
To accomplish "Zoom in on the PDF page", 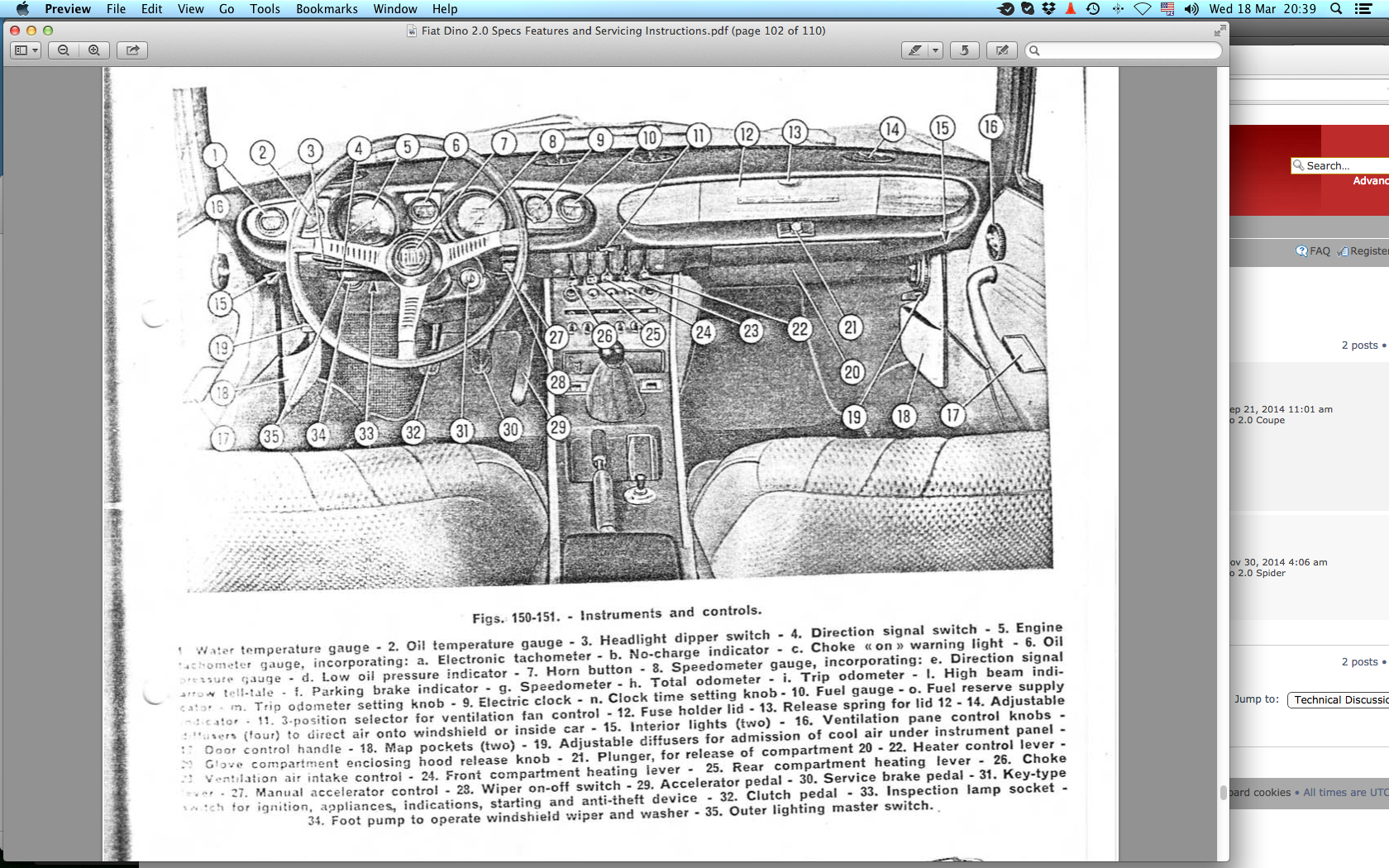I will pos(94,50).
